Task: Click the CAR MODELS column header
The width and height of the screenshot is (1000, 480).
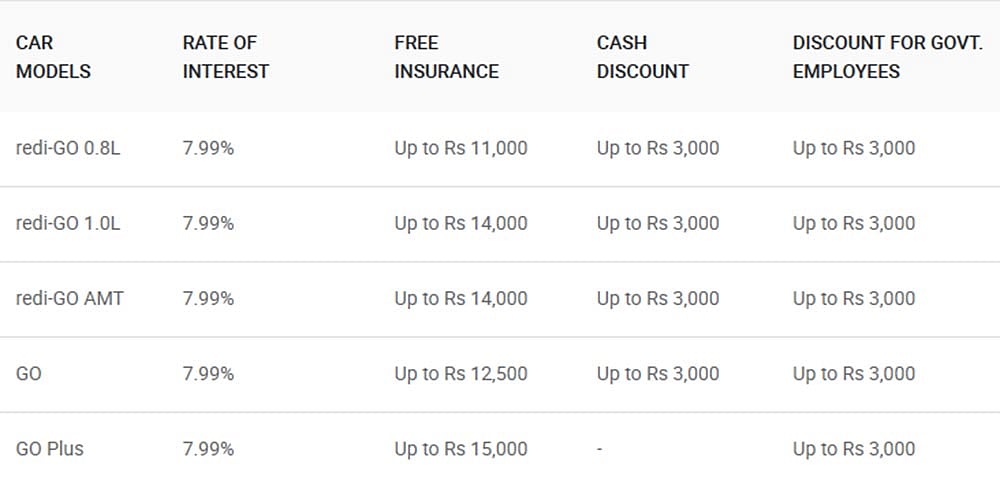Action: 54,57
